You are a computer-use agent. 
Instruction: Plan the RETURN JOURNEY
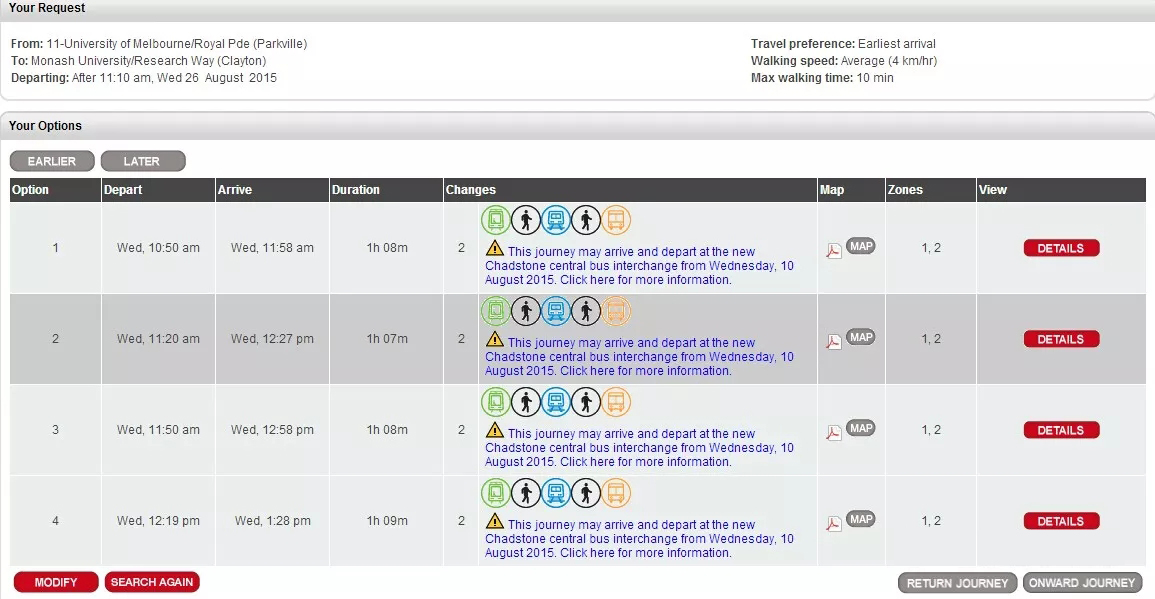point(957,583)
